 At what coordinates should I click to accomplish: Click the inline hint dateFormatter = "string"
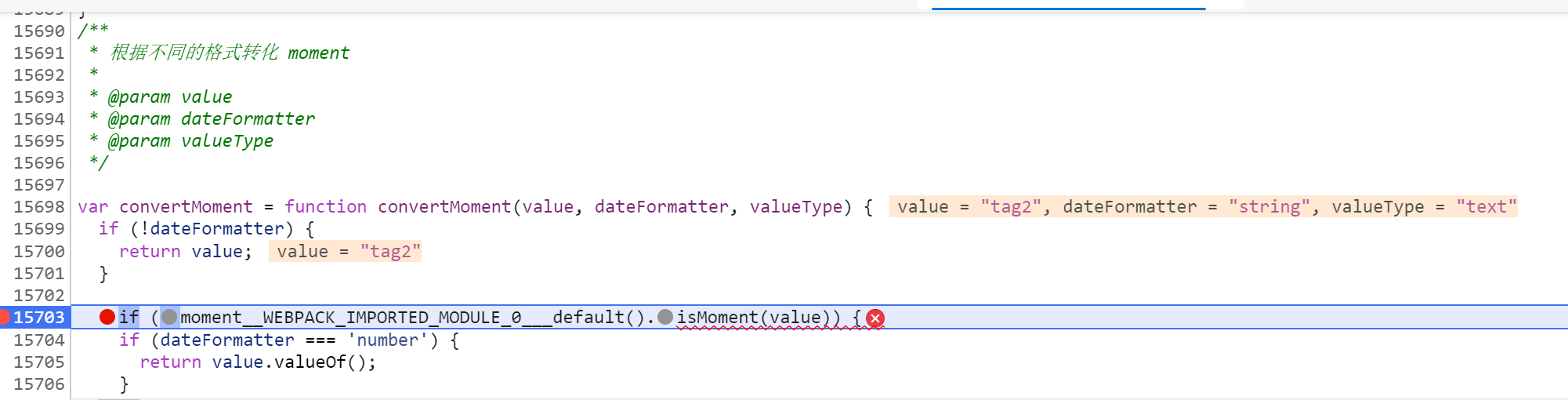(1186, 206)
